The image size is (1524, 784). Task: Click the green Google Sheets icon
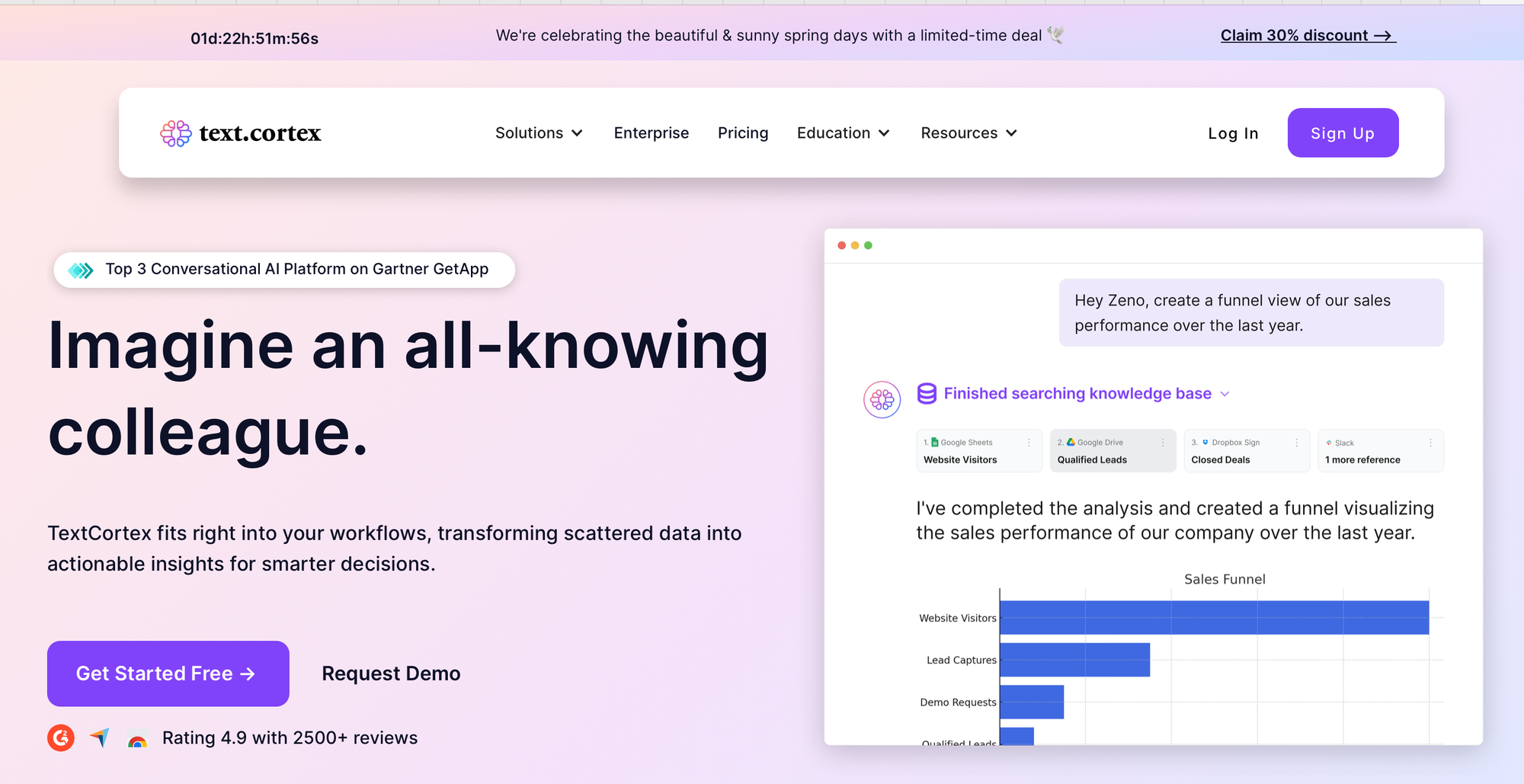[x=935, y=442]
